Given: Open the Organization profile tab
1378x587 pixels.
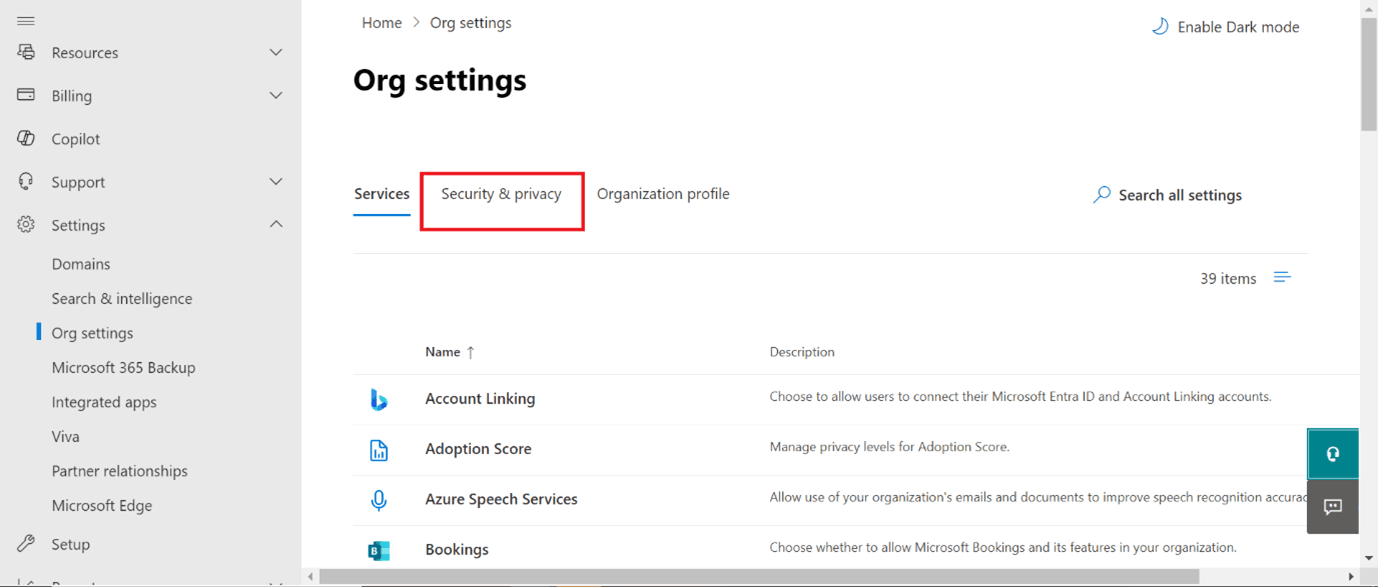Looking at the screenshot, I should coord(663,193).
